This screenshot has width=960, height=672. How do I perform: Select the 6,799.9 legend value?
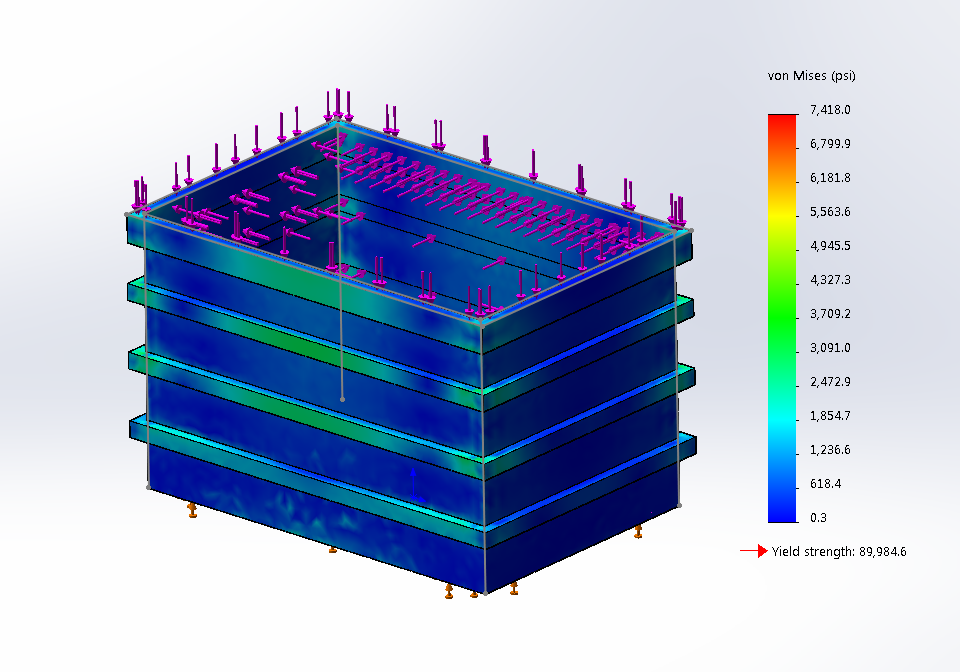pos(830,144)
